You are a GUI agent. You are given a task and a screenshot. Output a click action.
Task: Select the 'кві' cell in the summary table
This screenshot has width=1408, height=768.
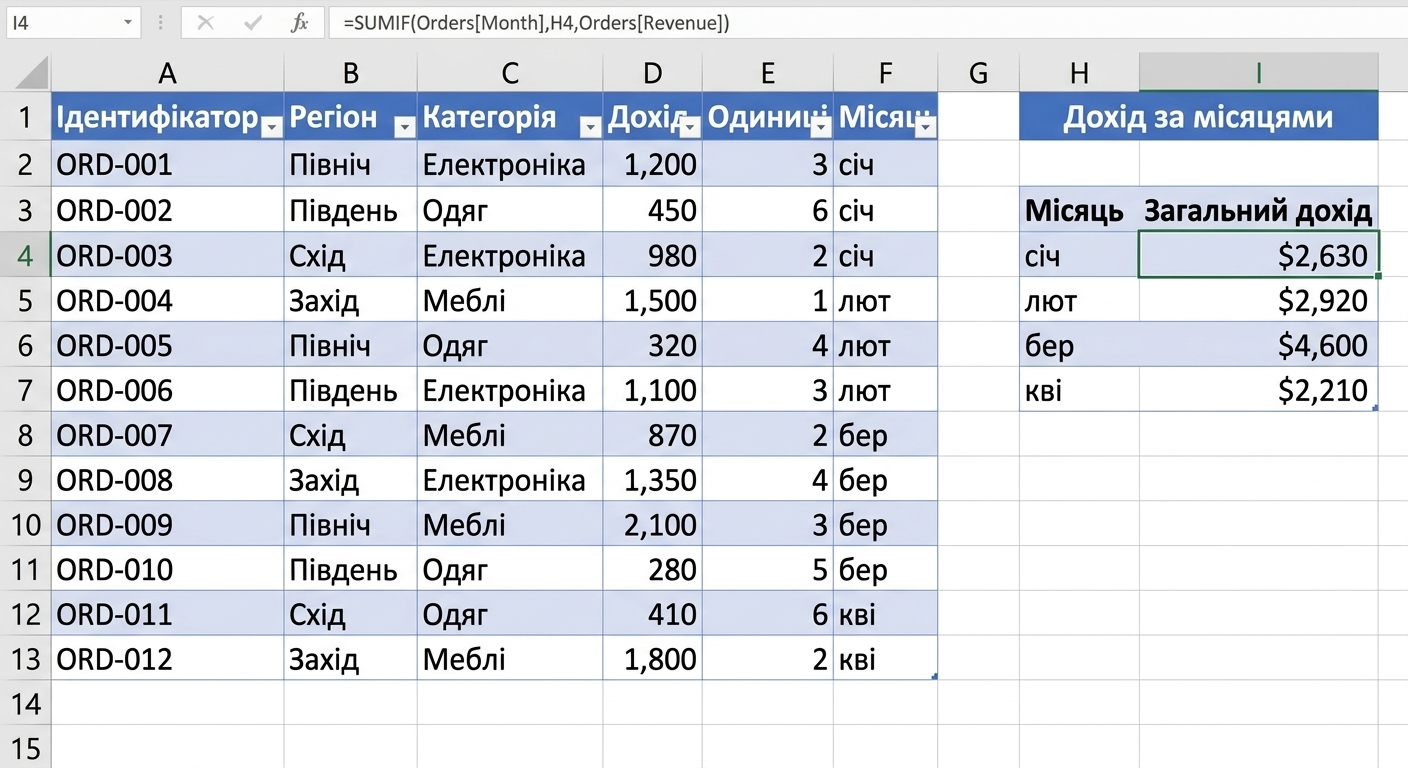(x=1079, y=389)
